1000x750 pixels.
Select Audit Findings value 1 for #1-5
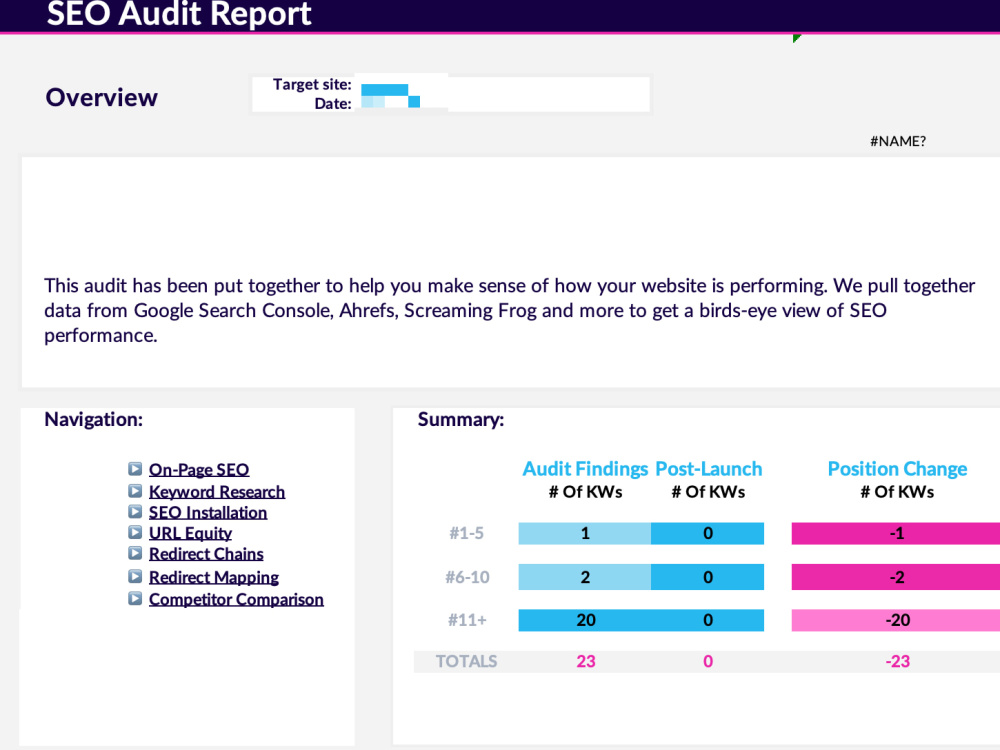(585, 533)
